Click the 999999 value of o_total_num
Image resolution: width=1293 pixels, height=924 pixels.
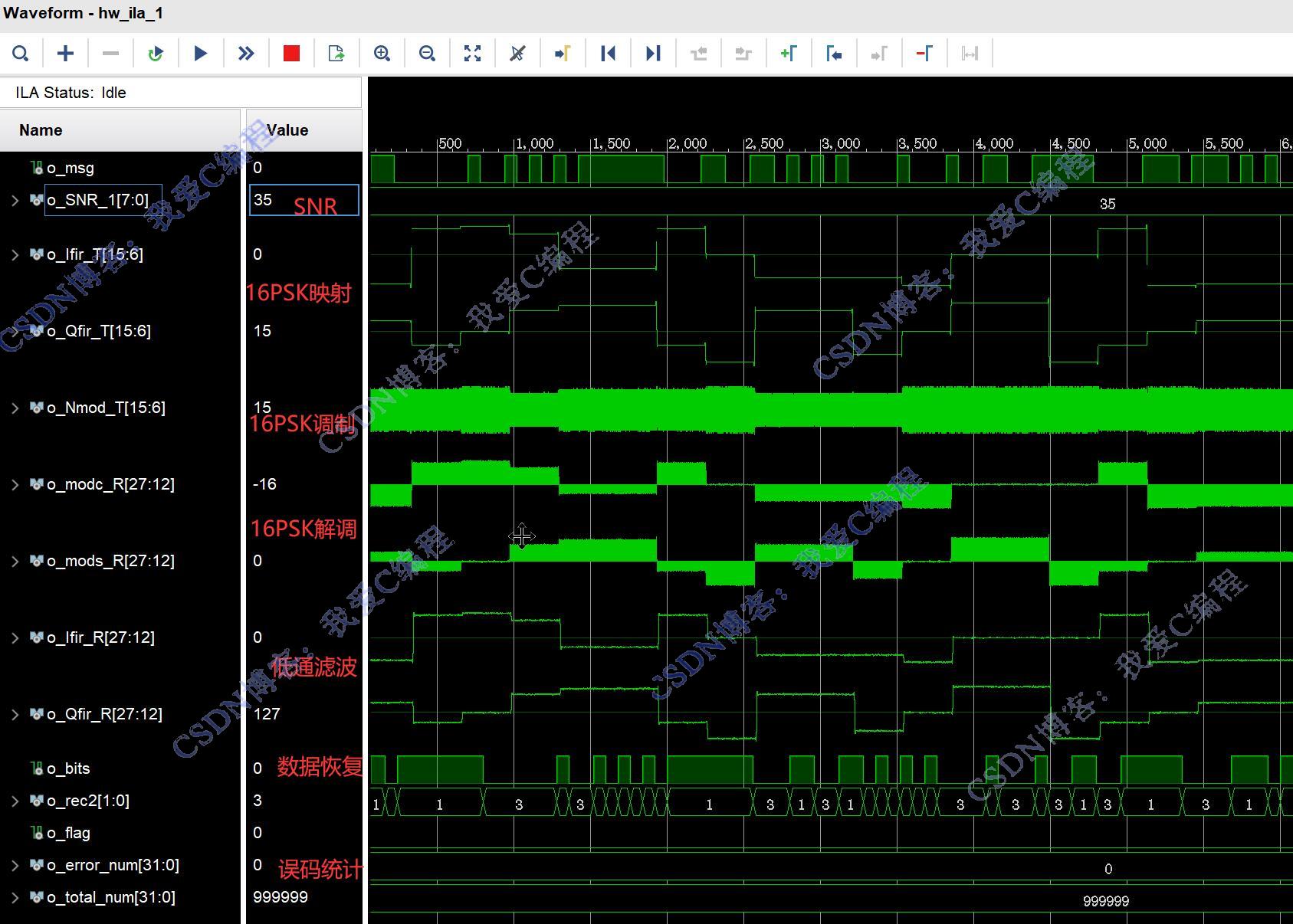pyautogui.click(x=281, y=897)
